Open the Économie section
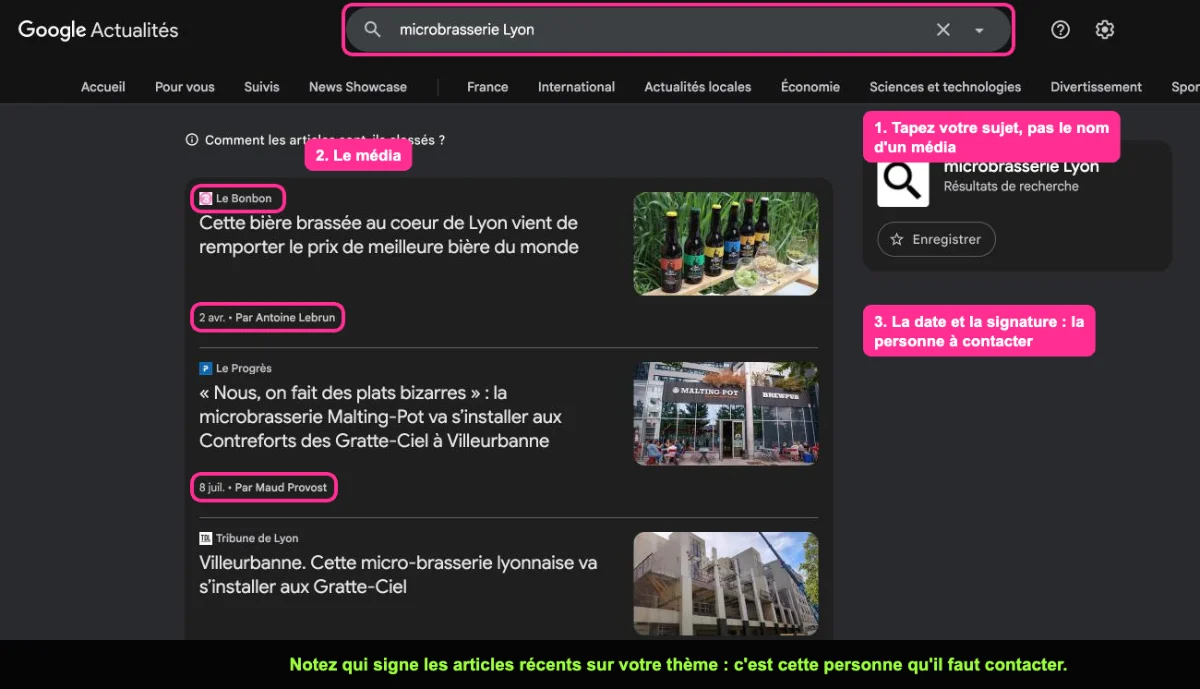This screenshot has height=689, width=1200. click(810, 87)
